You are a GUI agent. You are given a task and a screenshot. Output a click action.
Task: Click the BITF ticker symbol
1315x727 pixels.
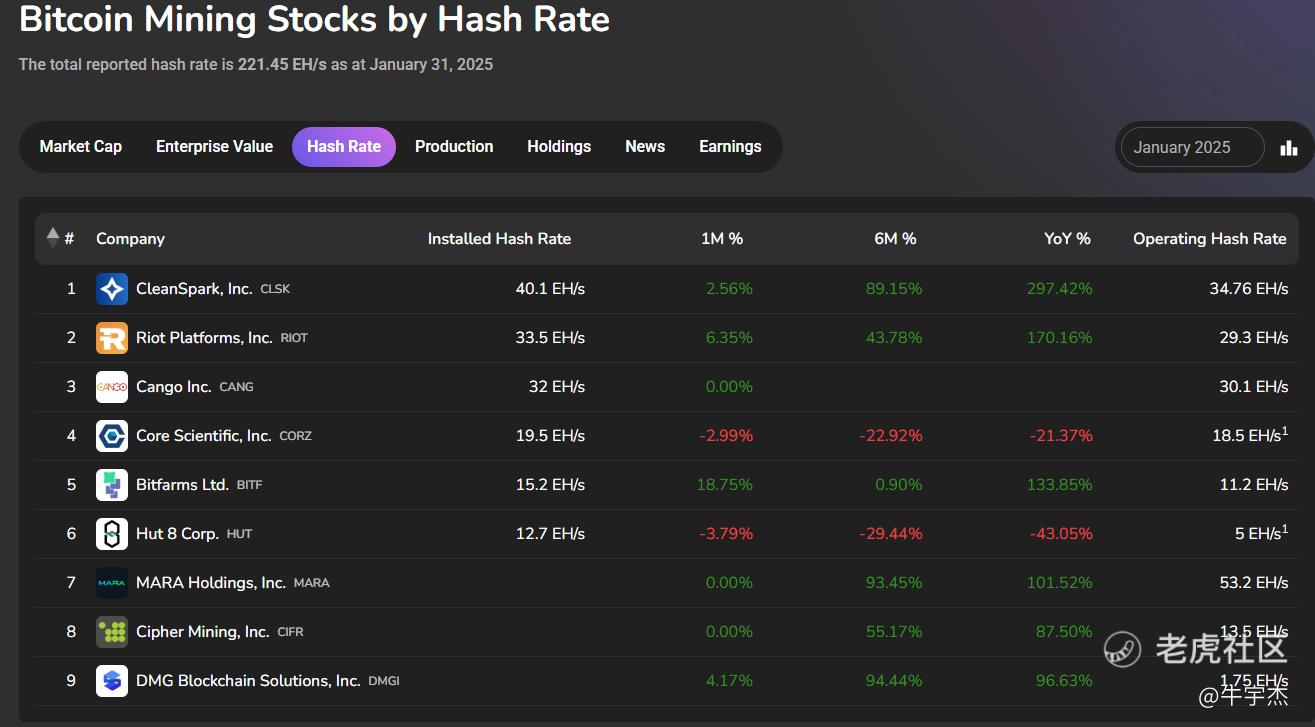pyautogui.click(x=249, y=485)
